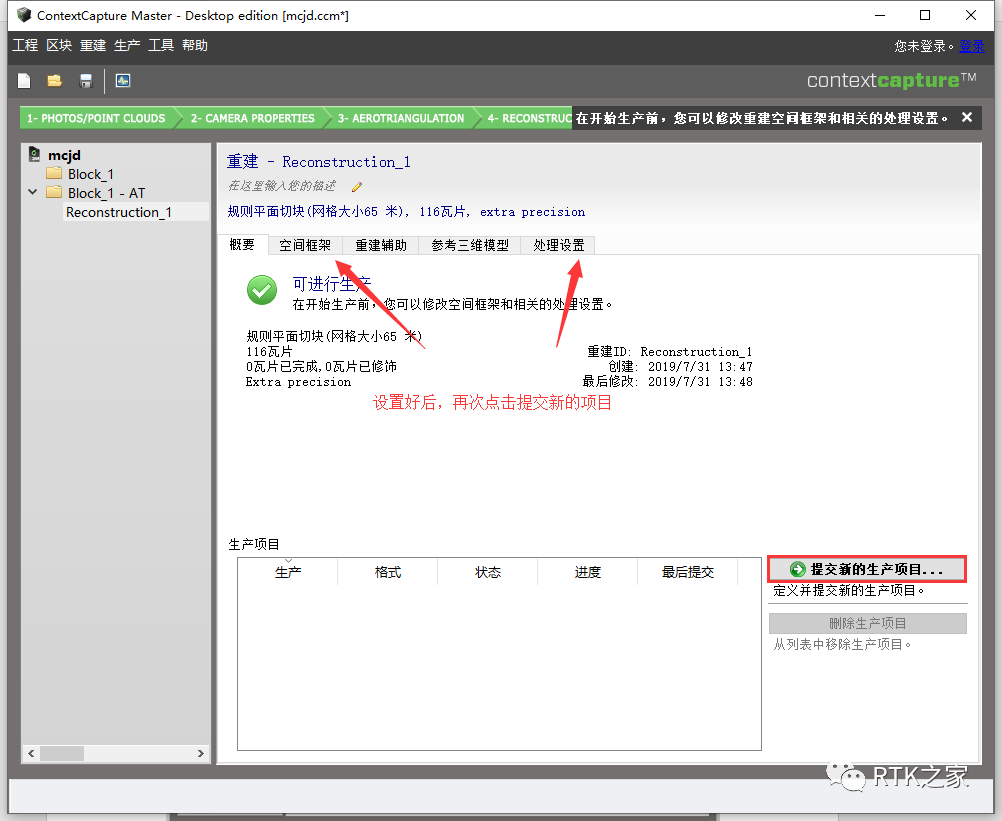Switch to the 处理设置 tab
The height and width of the screenshot is (821, 1002).
(559, 245)
